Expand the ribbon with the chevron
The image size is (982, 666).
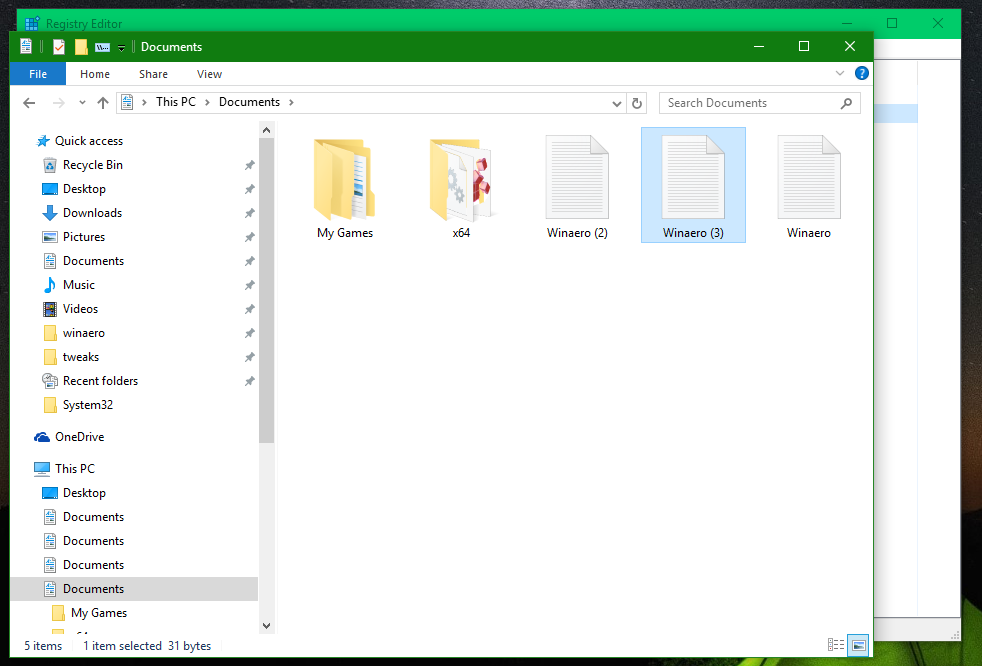[x=840, y=73]
